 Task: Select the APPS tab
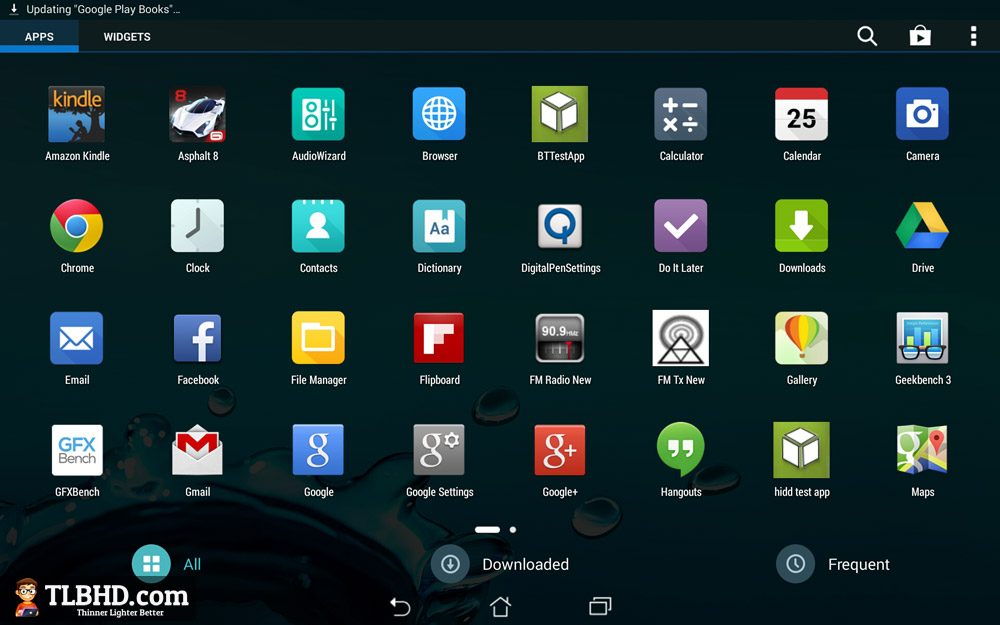40,37
